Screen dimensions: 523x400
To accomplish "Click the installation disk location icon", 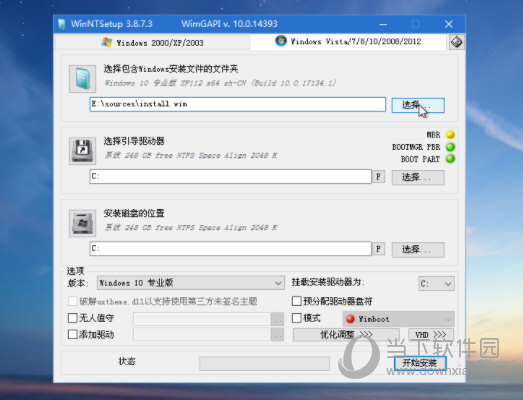I will [82, 223].
